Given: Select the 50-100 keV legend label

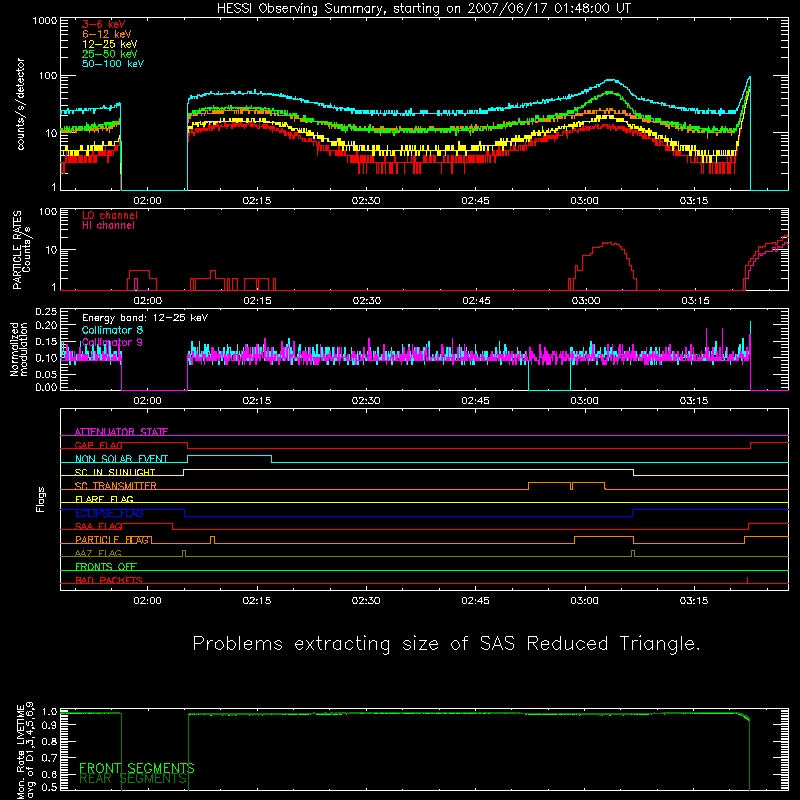Looking at the screenshot, I should click(113, 64).
